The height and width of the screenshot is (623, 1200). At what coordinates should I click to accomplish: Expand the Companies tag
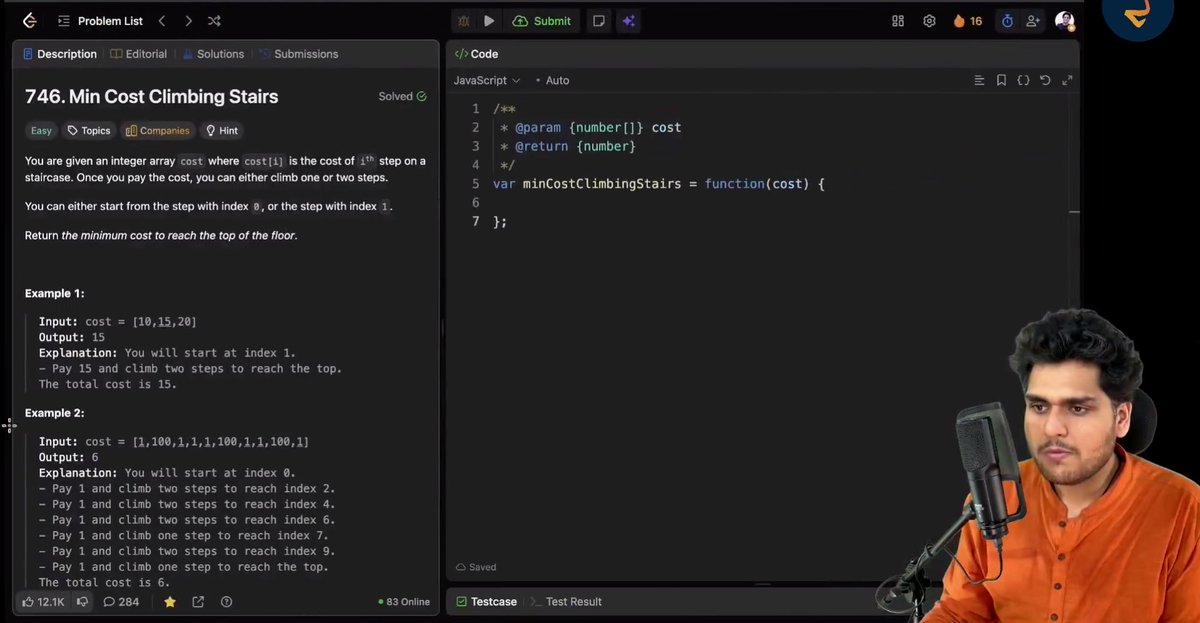point(158,131)
